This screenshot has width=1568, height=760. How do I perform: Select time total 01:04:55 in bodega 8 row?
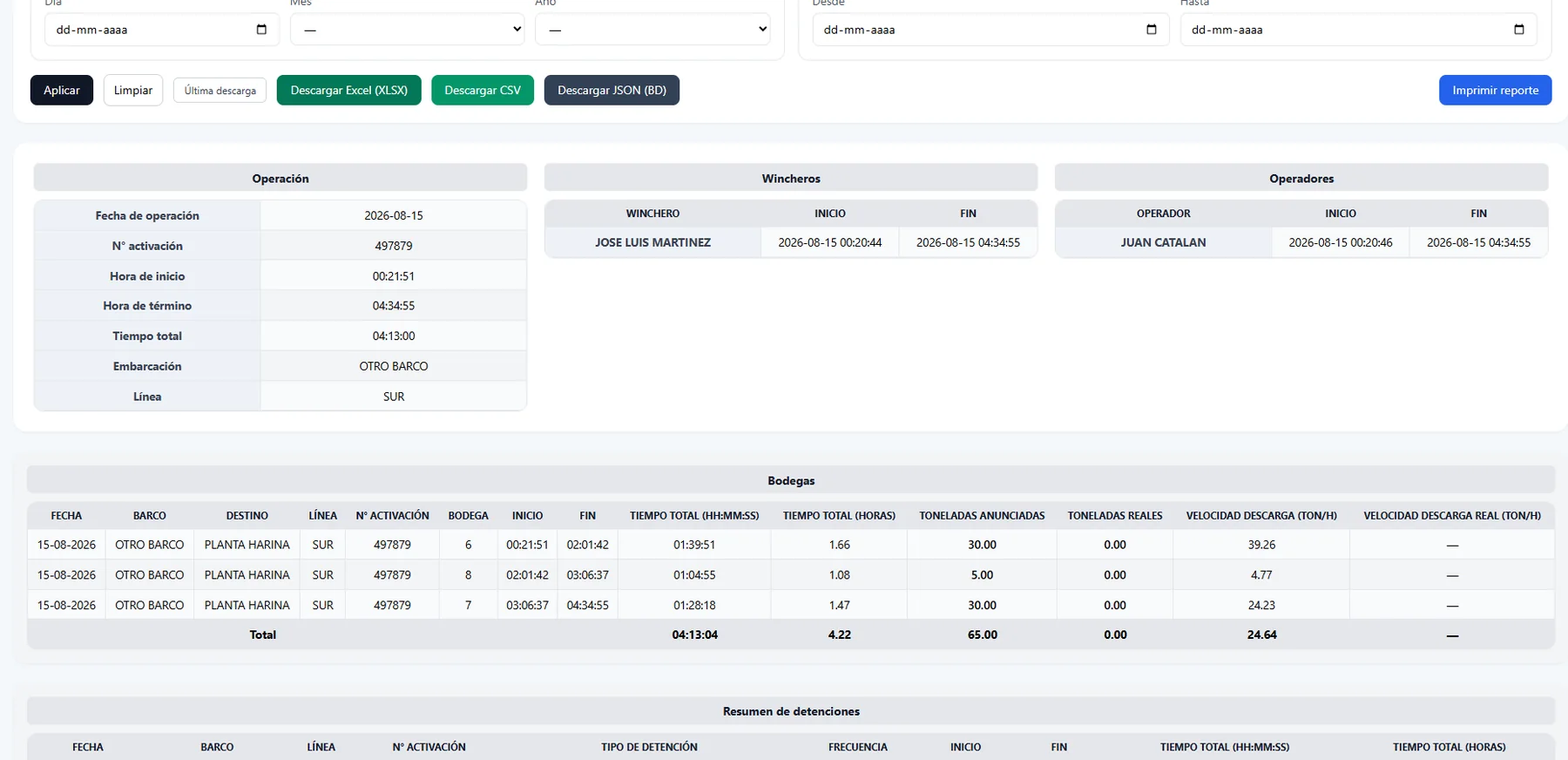[x=694, y=575]
